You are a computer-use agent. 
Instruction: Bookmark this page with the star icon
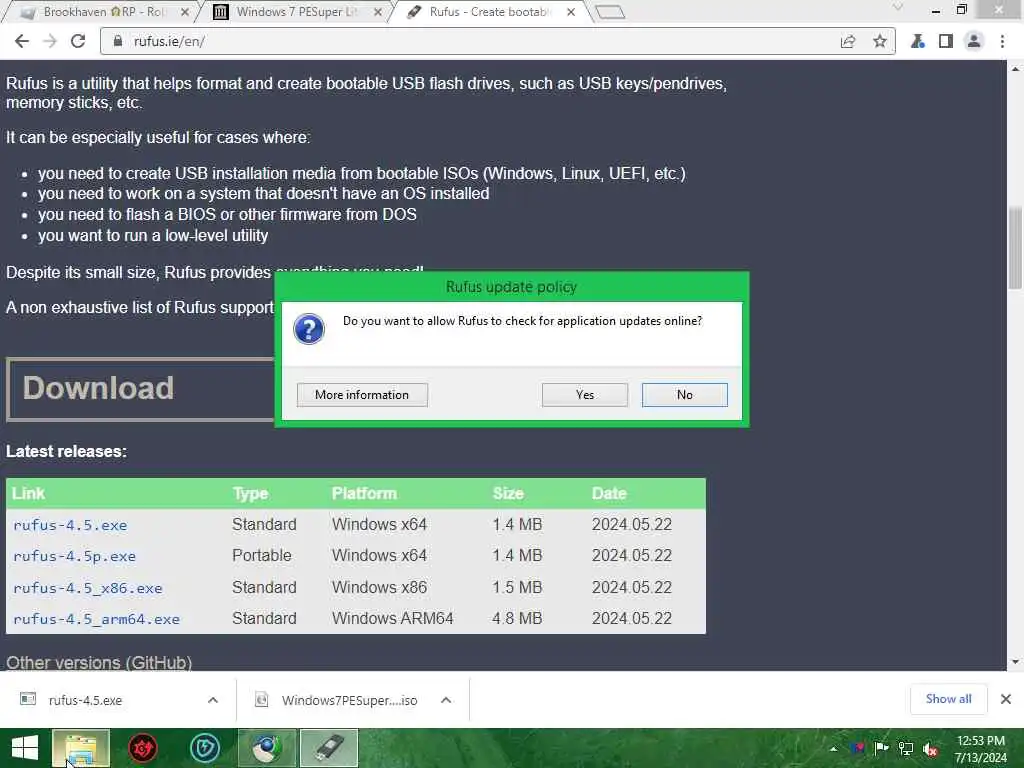pyautogui.click(x=880, y=41)
